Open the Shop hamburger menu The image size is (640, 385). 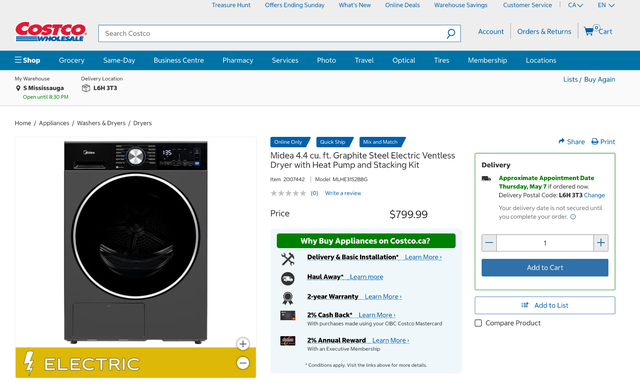pyautogui.click(x=27, y=60)
